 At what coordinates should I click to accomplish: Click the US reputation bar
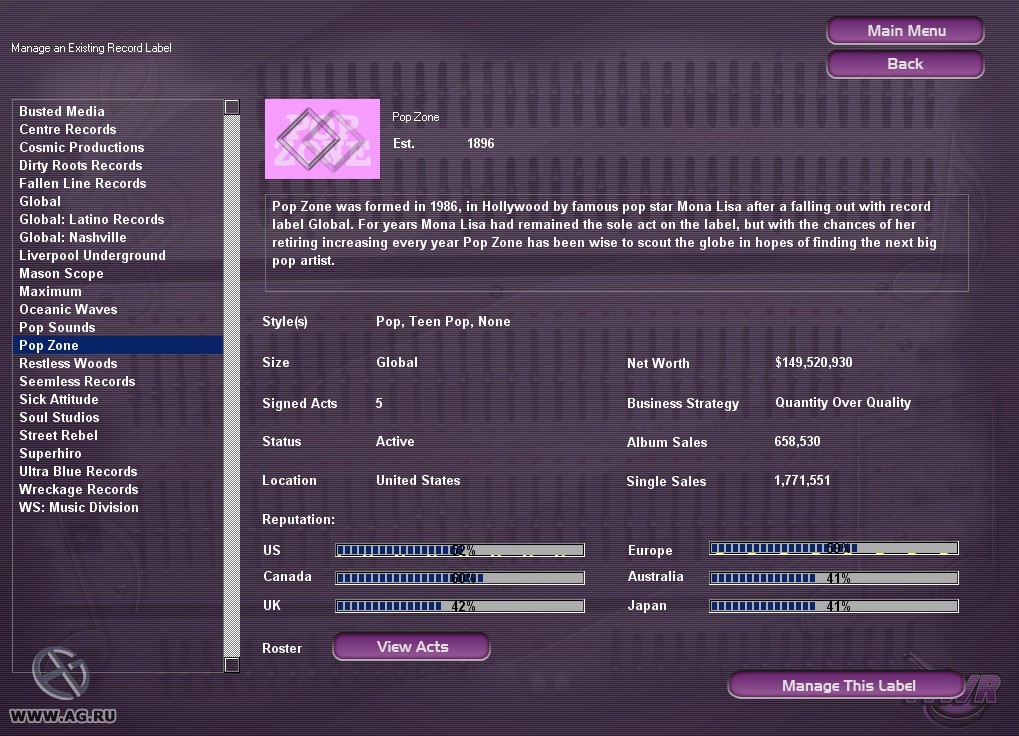coord(459,550)
